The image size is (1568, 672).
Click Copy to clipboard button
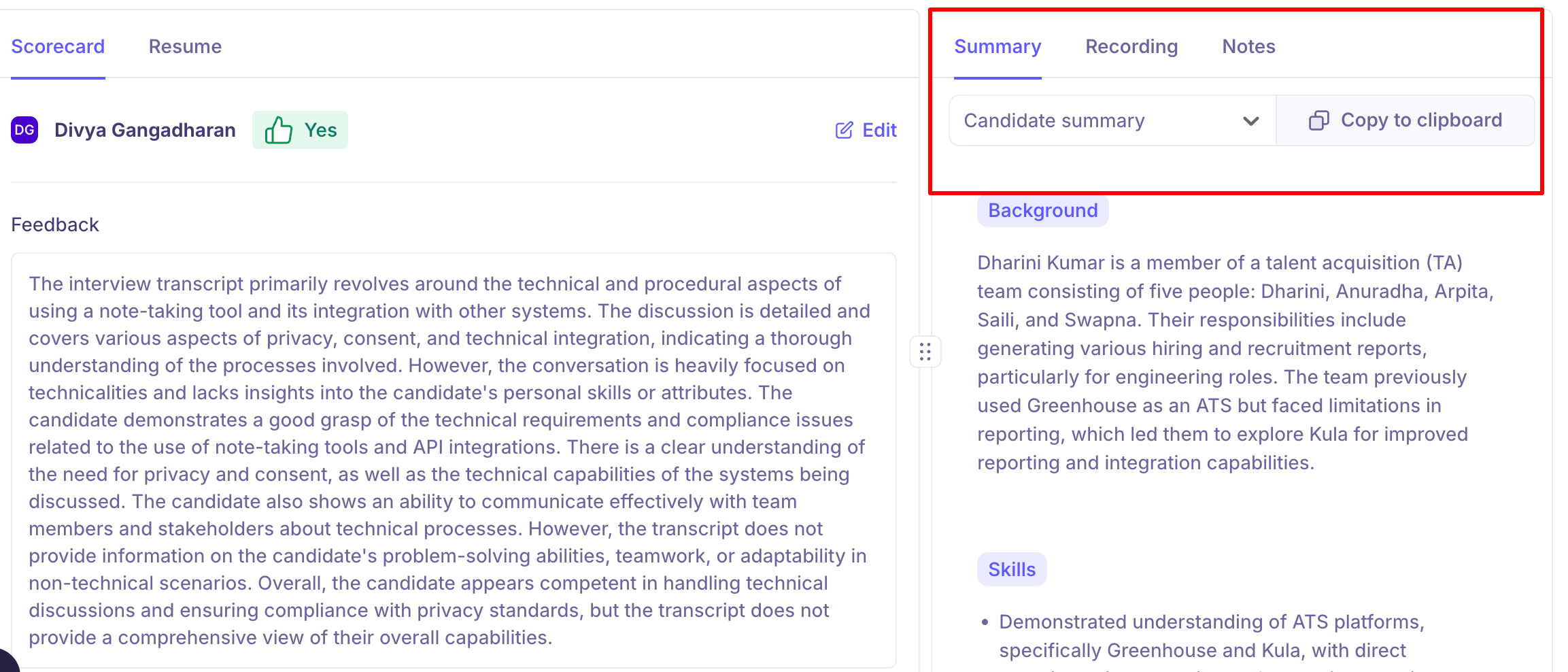pos(1405,120)
